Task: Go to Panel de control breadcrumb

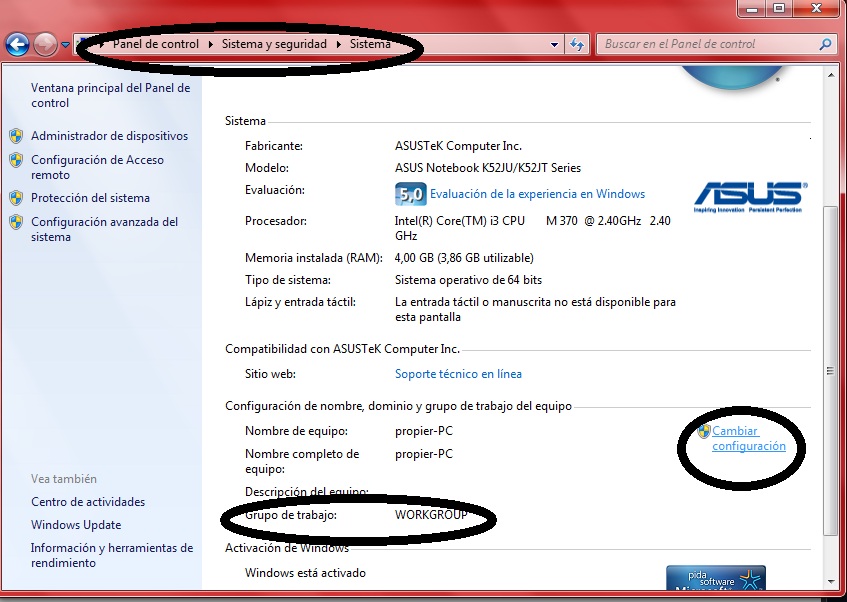Action: pos(154,44)
